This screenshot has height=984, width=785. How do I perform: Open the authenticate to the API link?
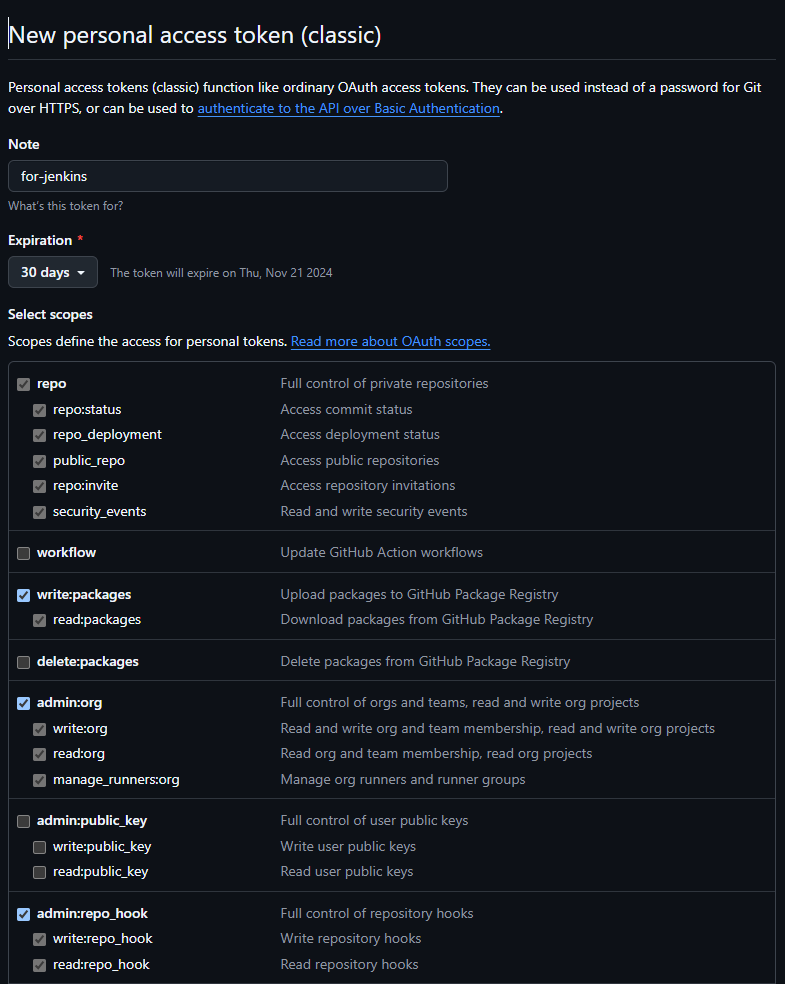coord(349,109)
